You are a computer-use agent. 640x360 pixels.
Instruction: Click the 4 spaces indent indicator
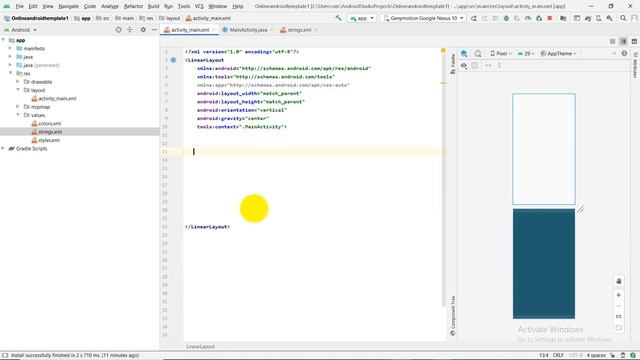coord(596,356)
